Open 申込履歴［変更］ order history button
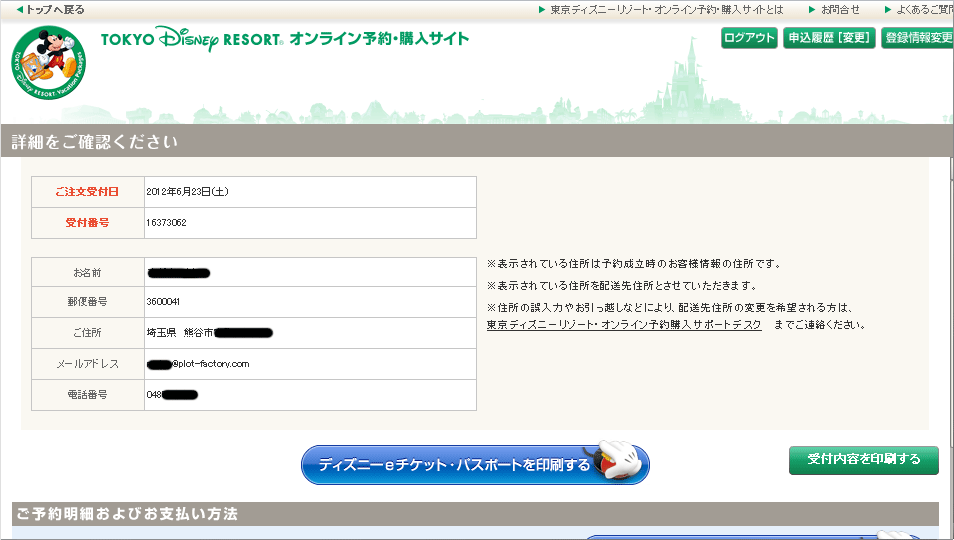 (x=829, y=38)
